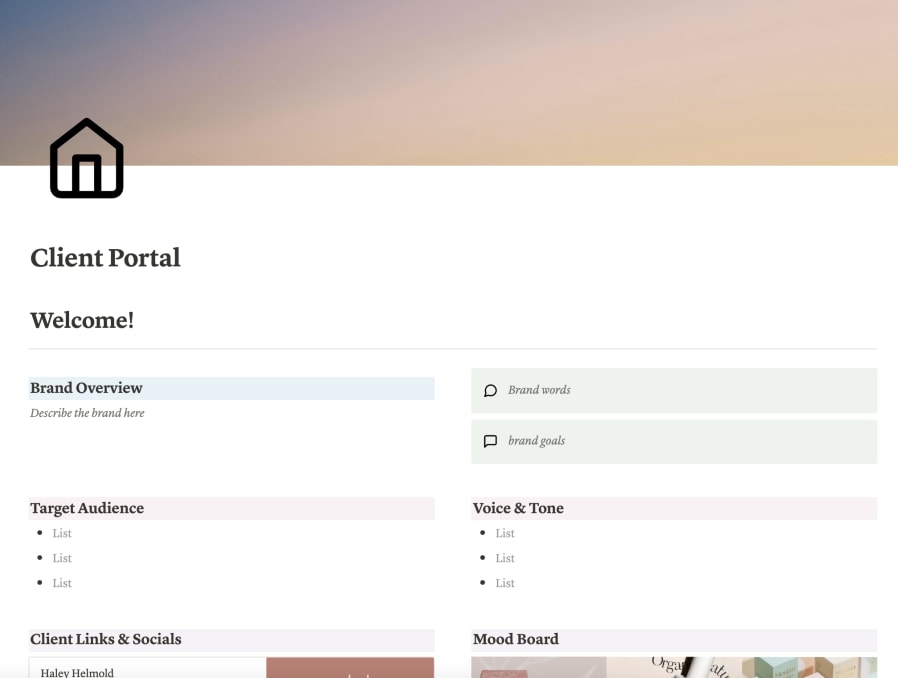Click 'Describe the brand here' placeholder text
Viewport: 898px width, 678px height.
pos(87,413)
